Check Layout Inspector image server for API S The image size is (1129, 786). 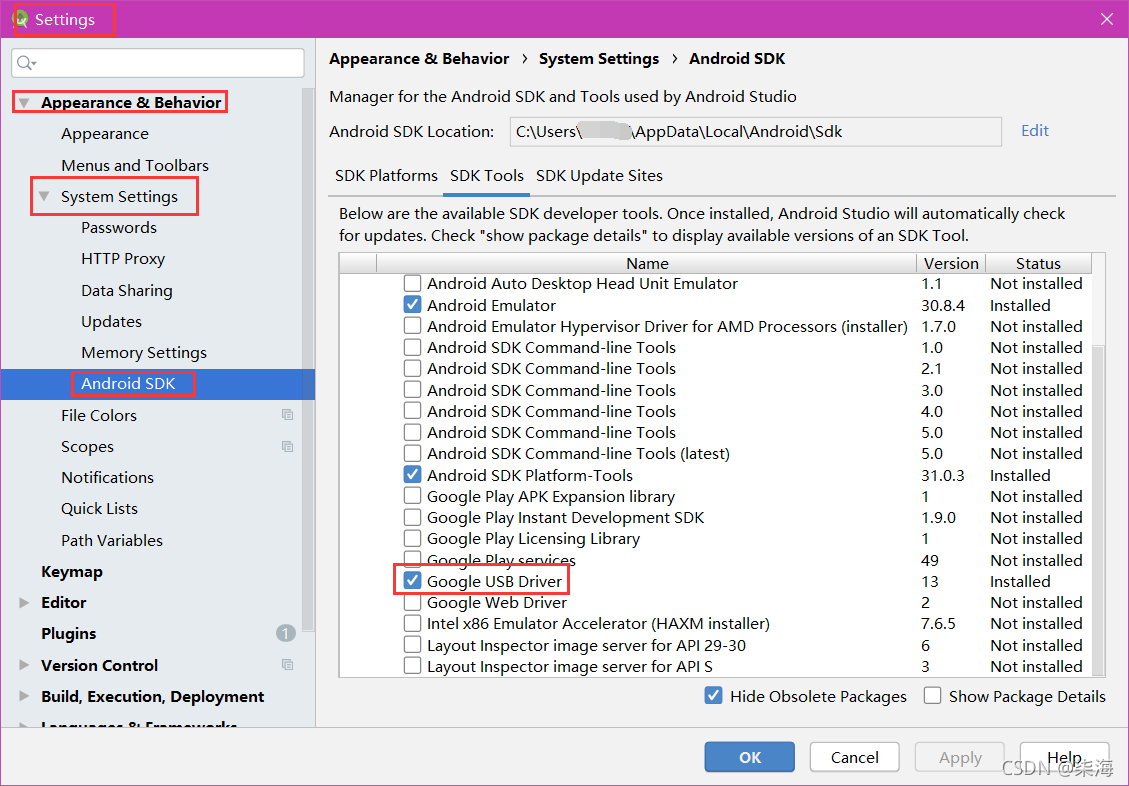click(413, 666)
